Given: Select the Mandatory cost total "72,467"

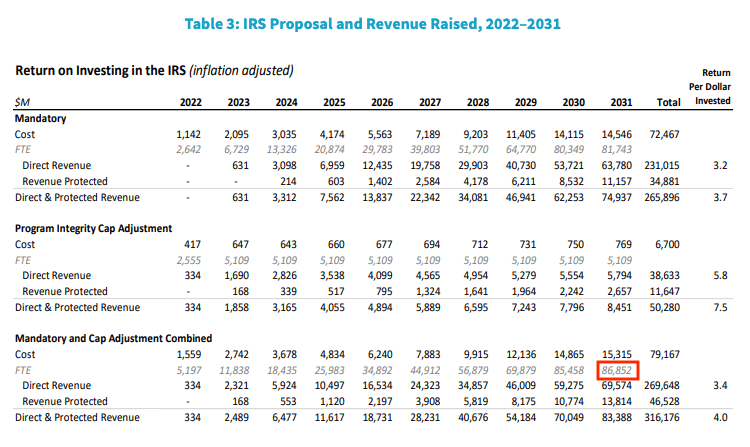Looking at the screenshot, I should coord(664,134).
